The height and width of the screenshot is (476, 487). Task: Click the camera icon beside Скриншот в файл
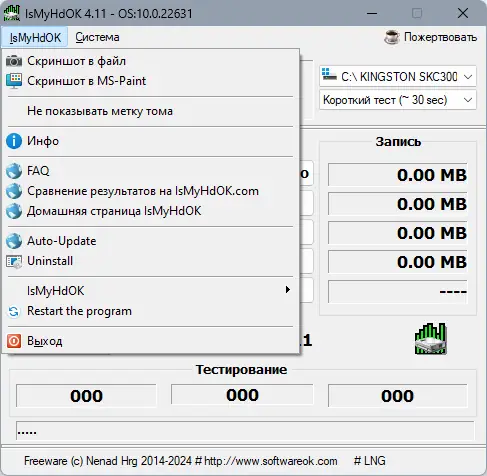pos(14,61)
